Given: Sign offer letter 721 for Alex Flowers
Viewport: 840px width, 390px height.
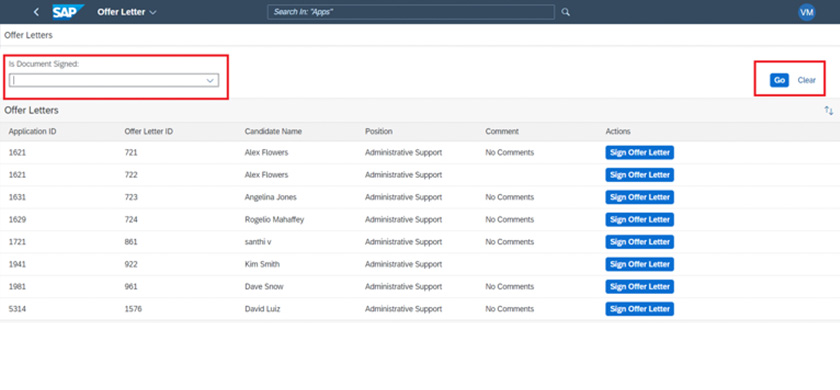Looking at the screenshot, I should (x=640, y=153).
